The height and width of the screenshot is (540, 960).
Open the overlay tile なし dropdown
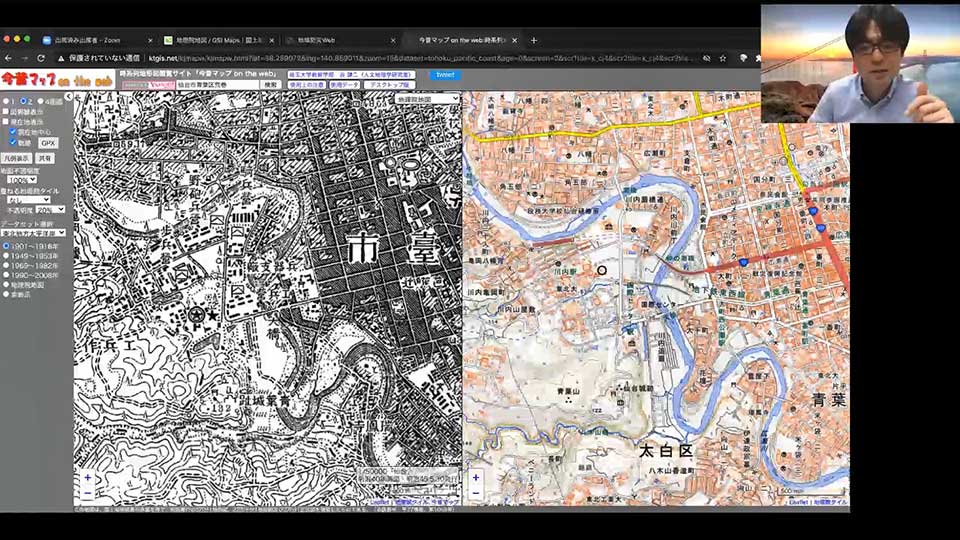[x=29, y=200]
